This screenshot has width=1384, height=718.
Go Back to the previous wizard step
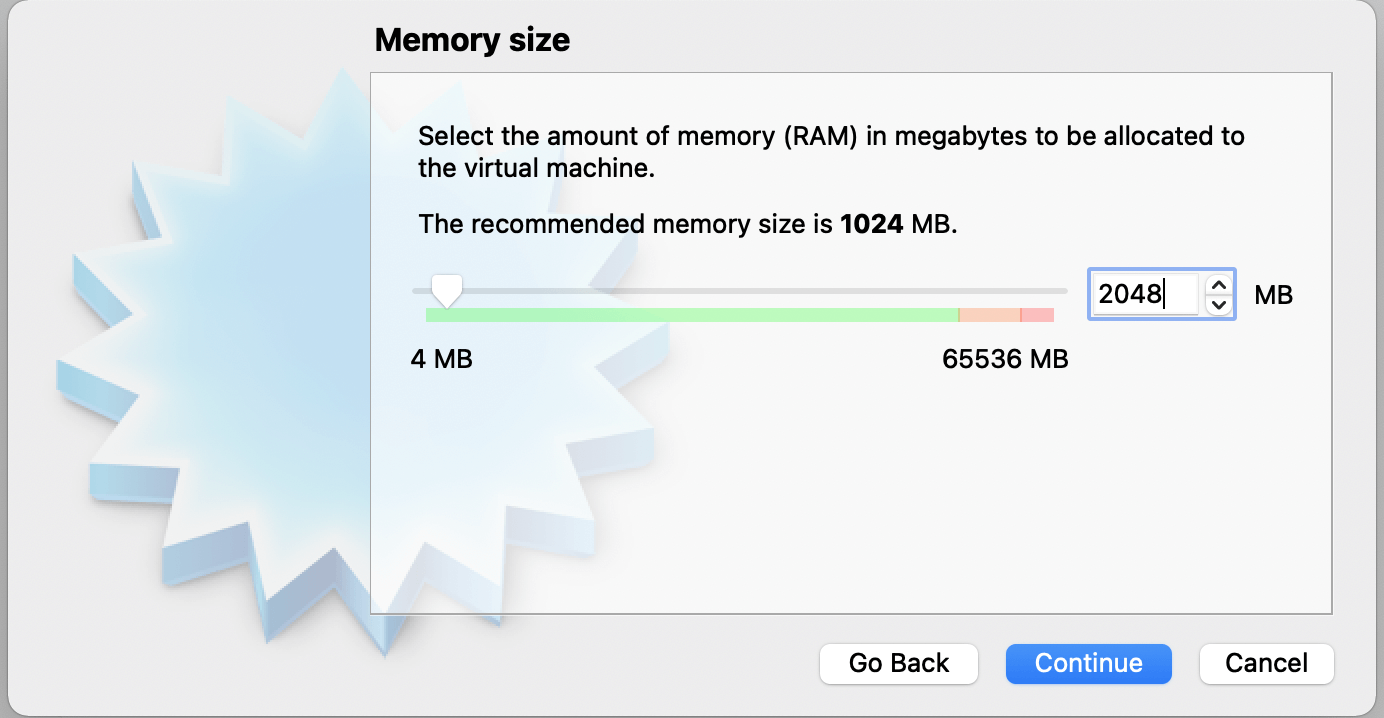[898, 663]
